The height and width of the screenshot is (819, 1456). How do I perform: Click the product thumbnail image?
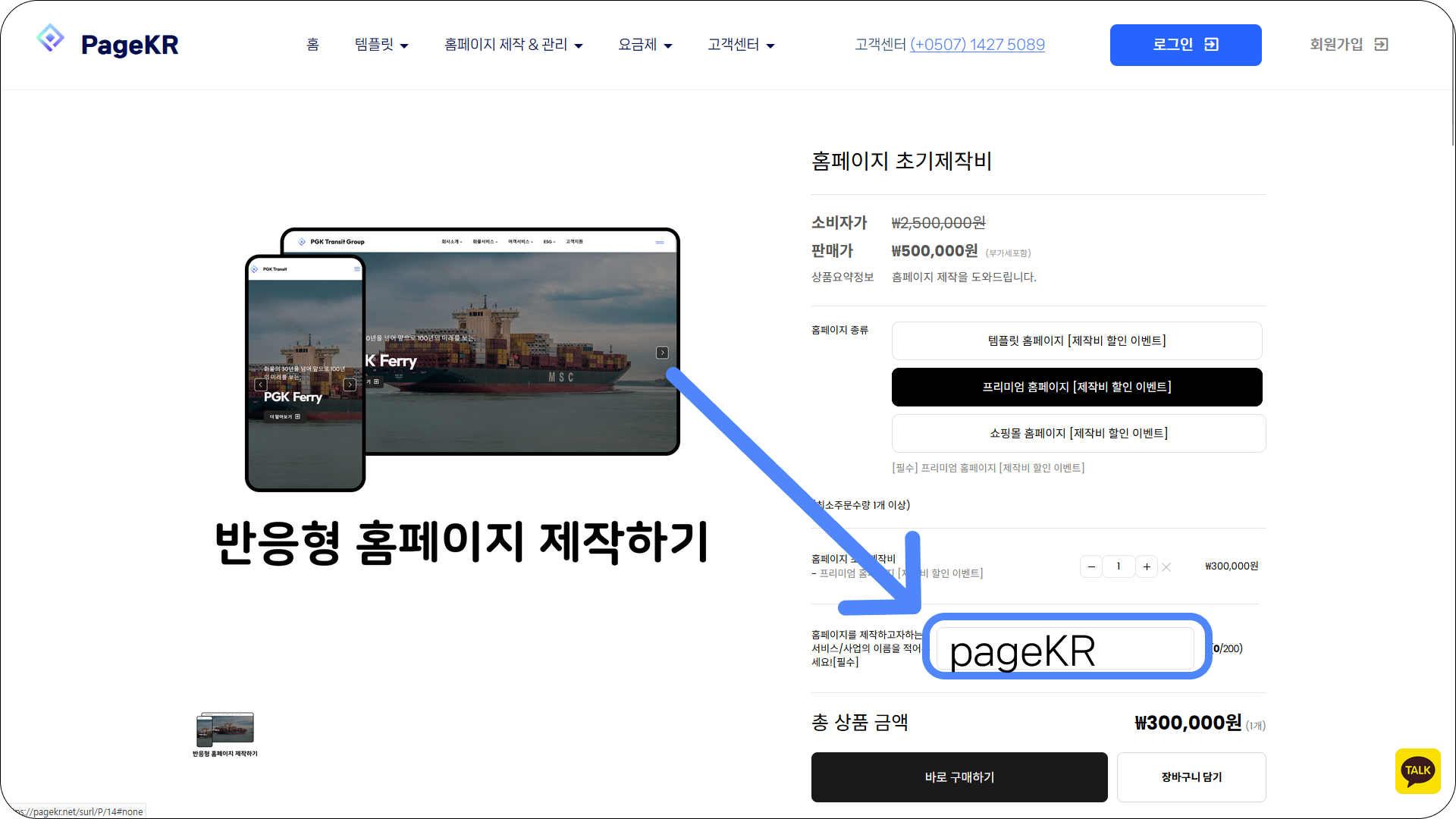[x=225, y=730]
